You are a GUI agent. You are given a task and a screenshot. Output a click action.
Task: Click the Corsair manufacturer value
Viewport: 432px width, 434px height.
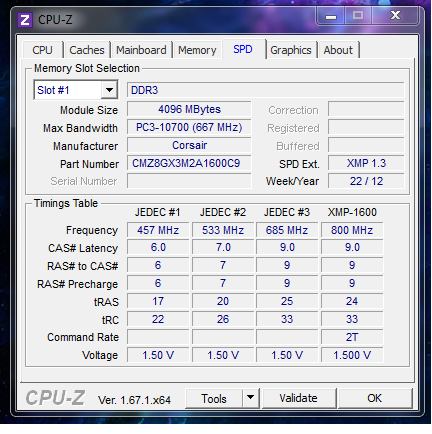click(189, 145)
